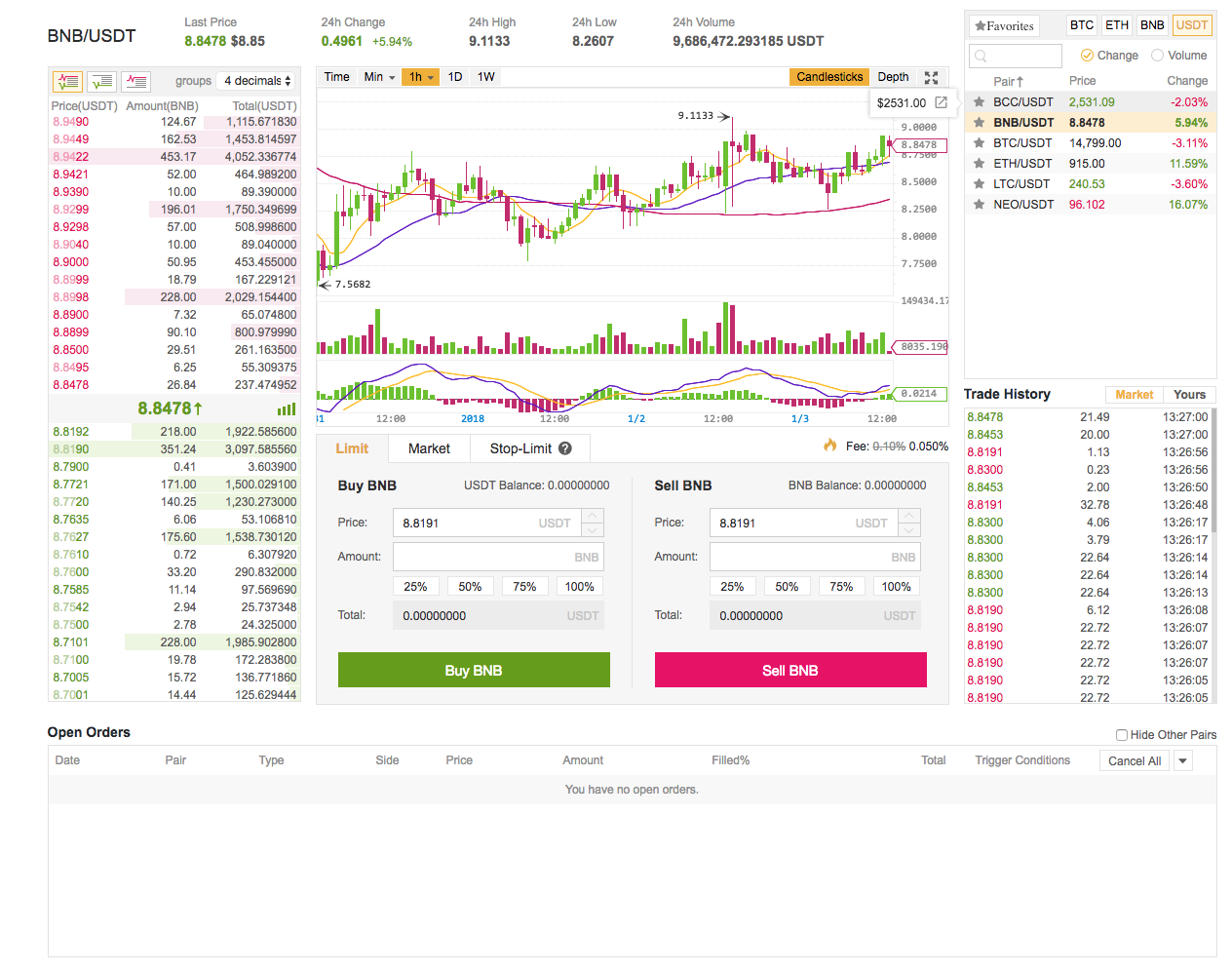Click the Buy BNB price input field
Screen dimensions: 1232x971
[487, 523]
